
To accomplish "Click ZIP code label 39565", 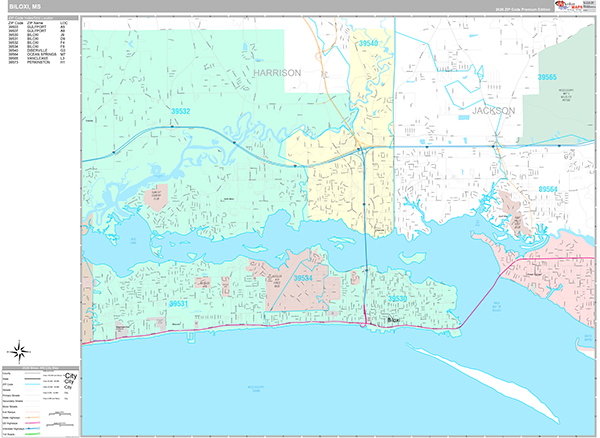I will click(x=548, y=77).
